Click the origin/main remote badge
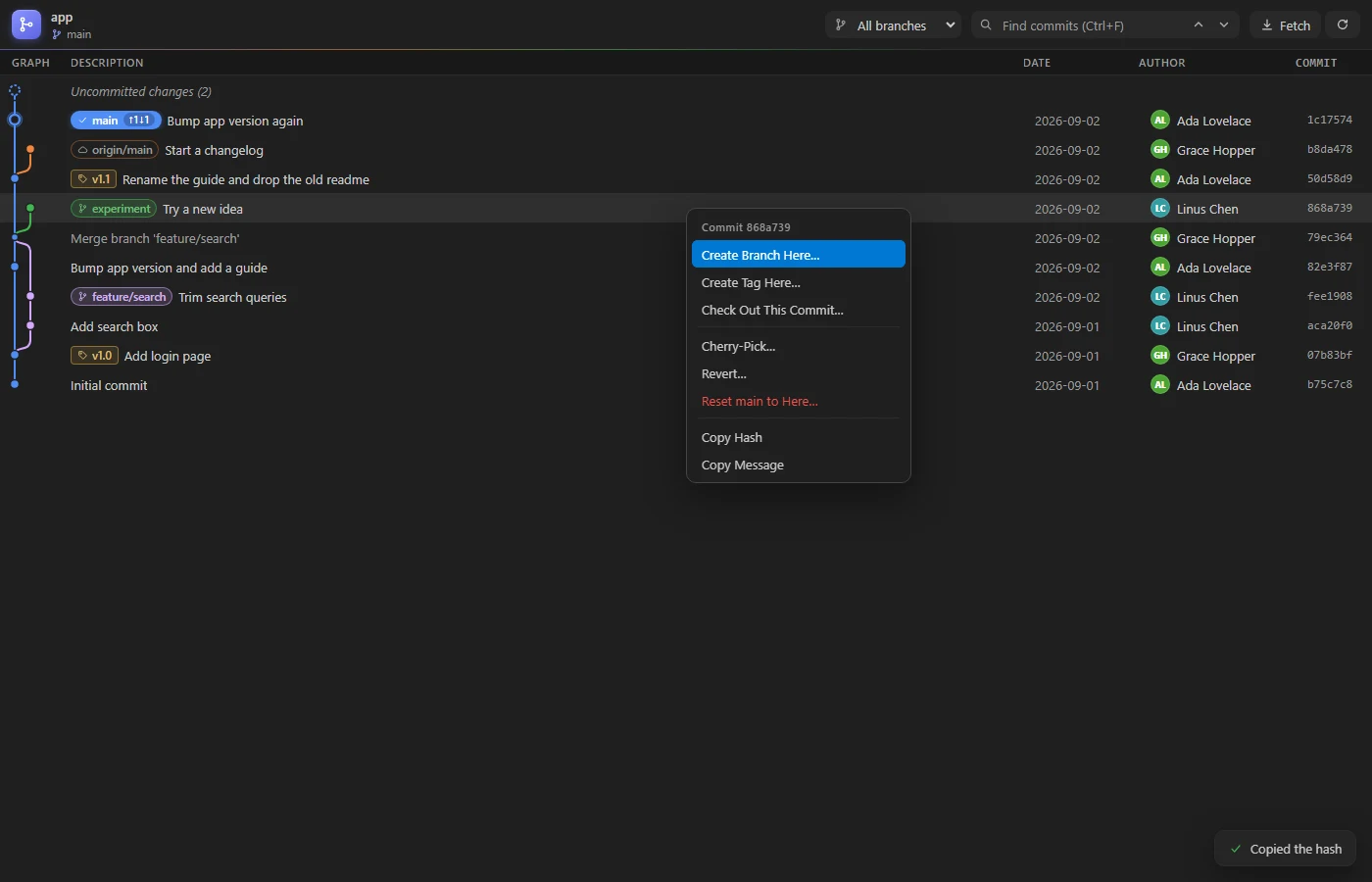The height and width of the screenshot is (882, 1372). (115, 150)
